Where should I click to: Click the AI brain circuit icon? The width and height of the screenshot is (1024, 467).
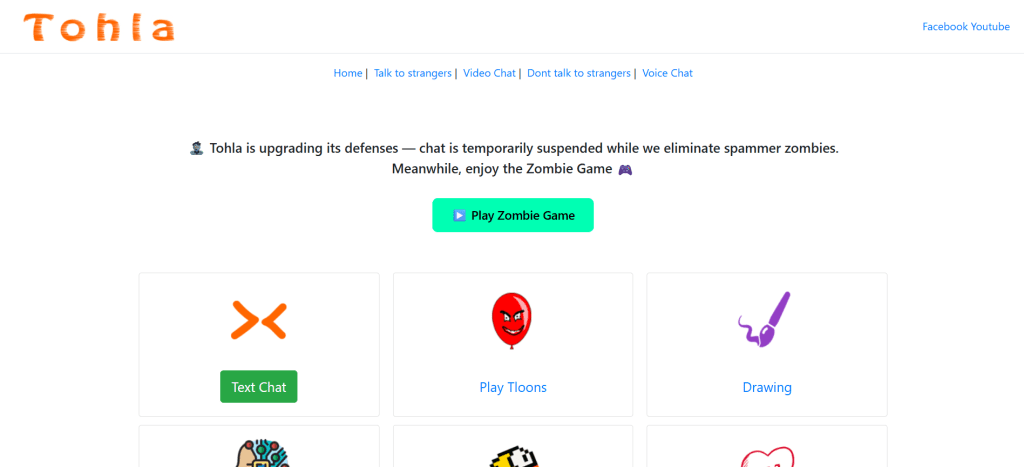coord(261,452)
